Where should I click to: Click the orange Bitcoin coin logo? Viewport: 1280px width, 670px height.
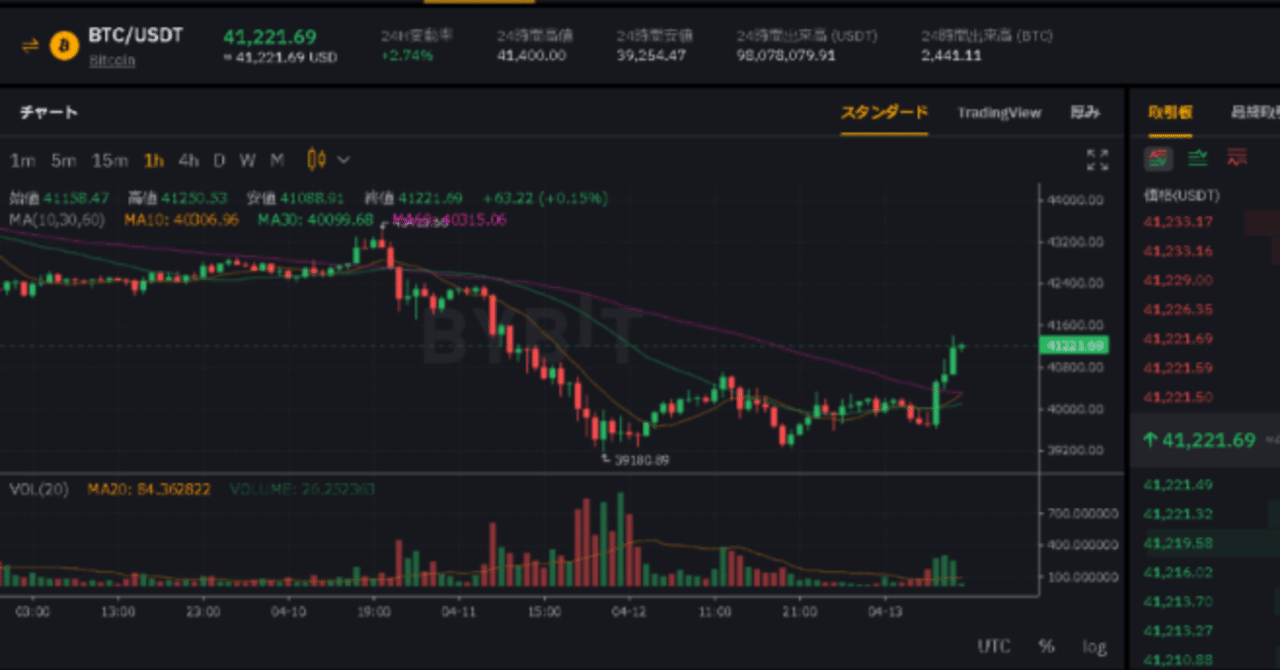64,45
